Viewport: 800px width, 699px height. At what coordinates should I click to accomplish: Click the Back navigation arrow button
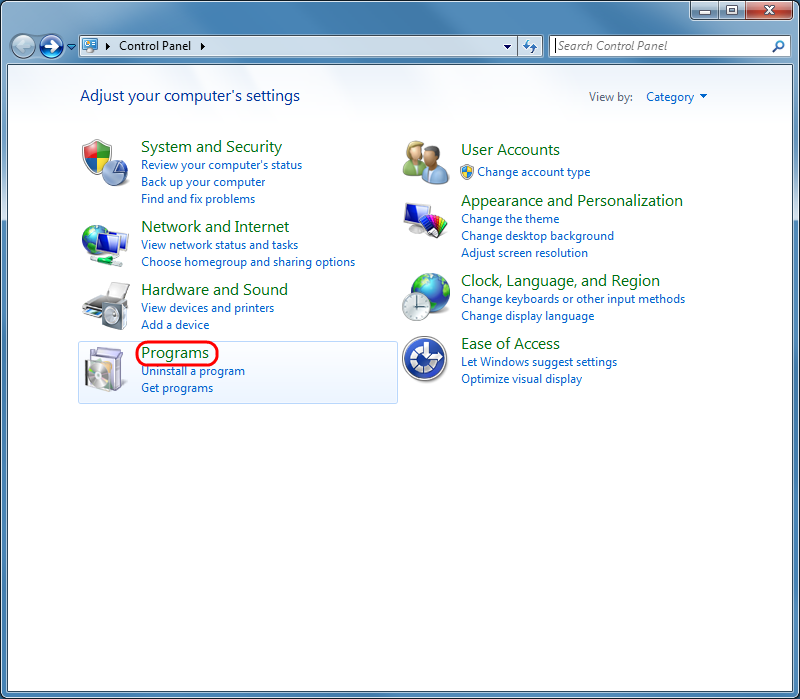click(23, 47)
